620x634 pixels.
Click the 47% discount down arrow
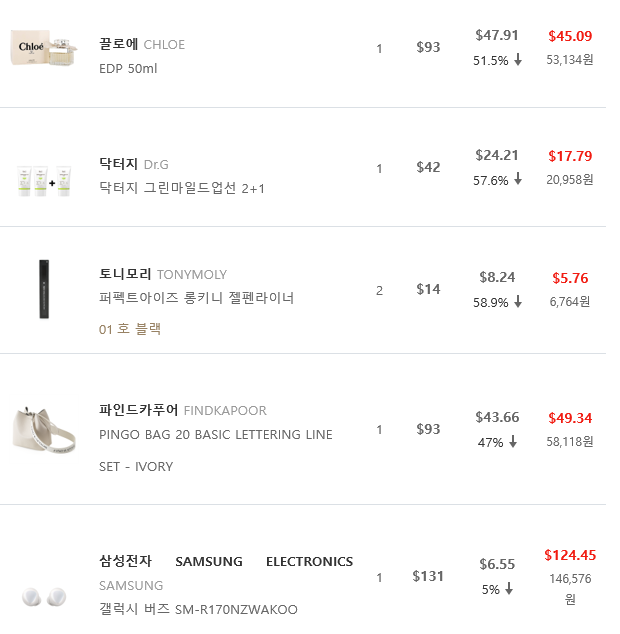coord(513,442)
